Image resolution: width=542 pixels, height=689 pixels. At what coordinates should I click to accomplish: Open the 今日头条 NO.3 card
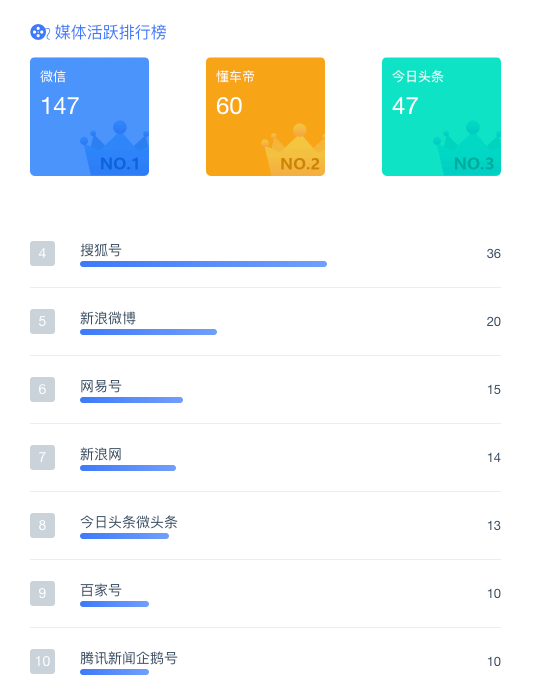[441, 116]
